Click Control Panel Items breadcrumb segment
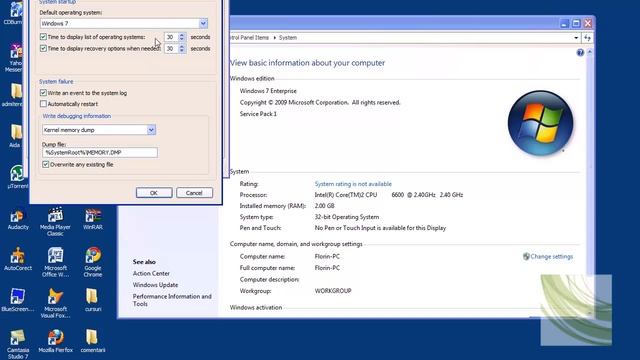Screen dimensions: 640x360 [x=250, y=38]
